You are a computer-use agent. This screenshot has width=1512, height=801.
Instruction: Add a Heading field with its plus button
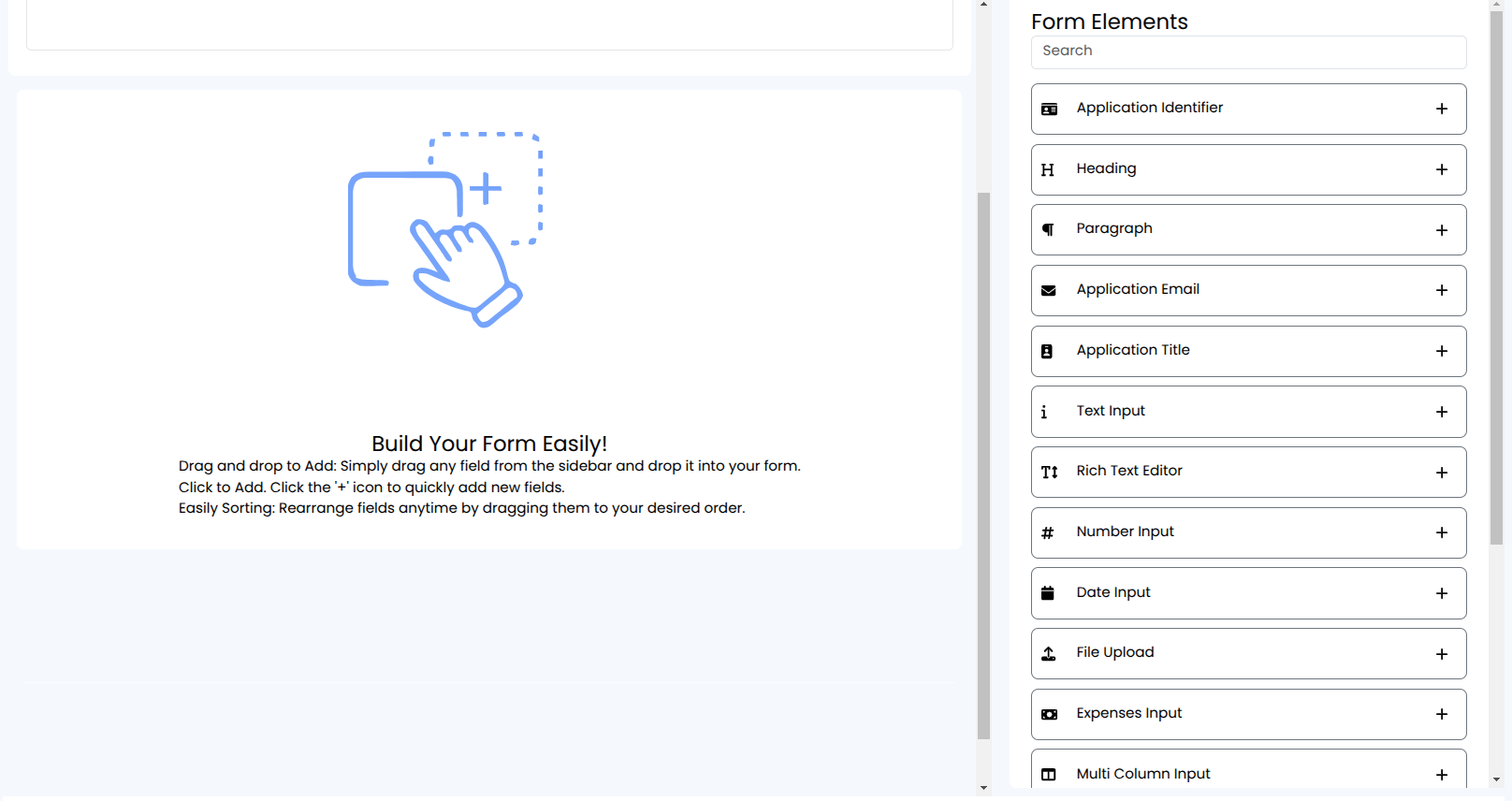[1441, 169]
